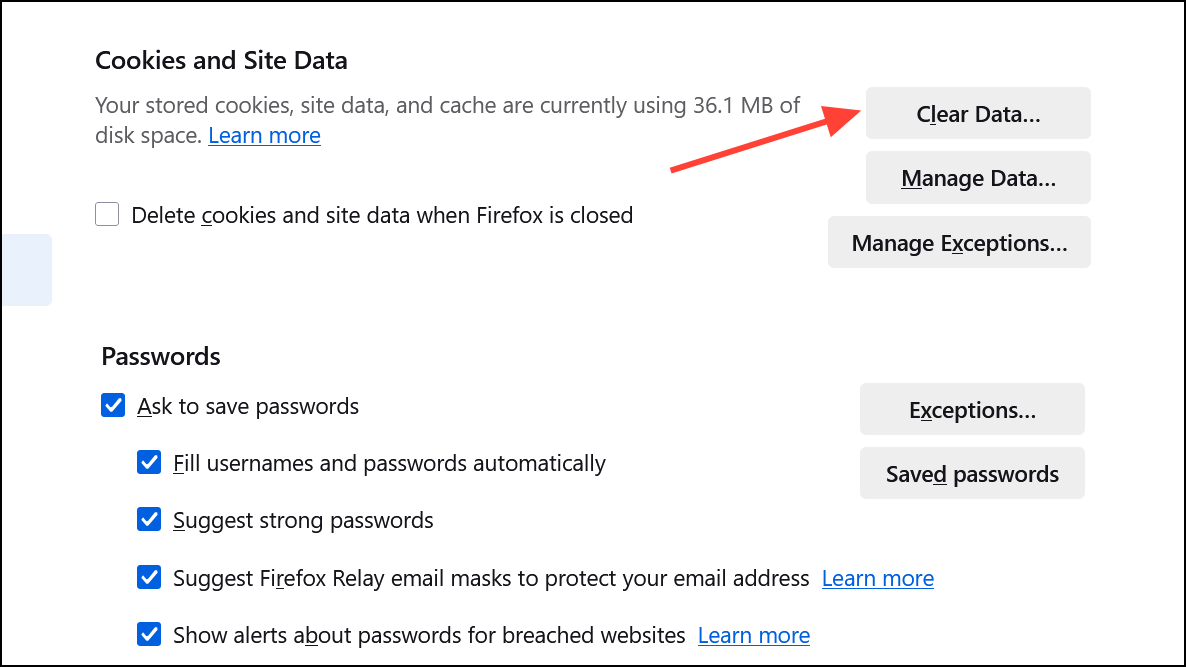The height and width of the screenshot is (667, 1186).
Task: Select the highlighted sidebar item on left edge
Action: coord(27,269)
